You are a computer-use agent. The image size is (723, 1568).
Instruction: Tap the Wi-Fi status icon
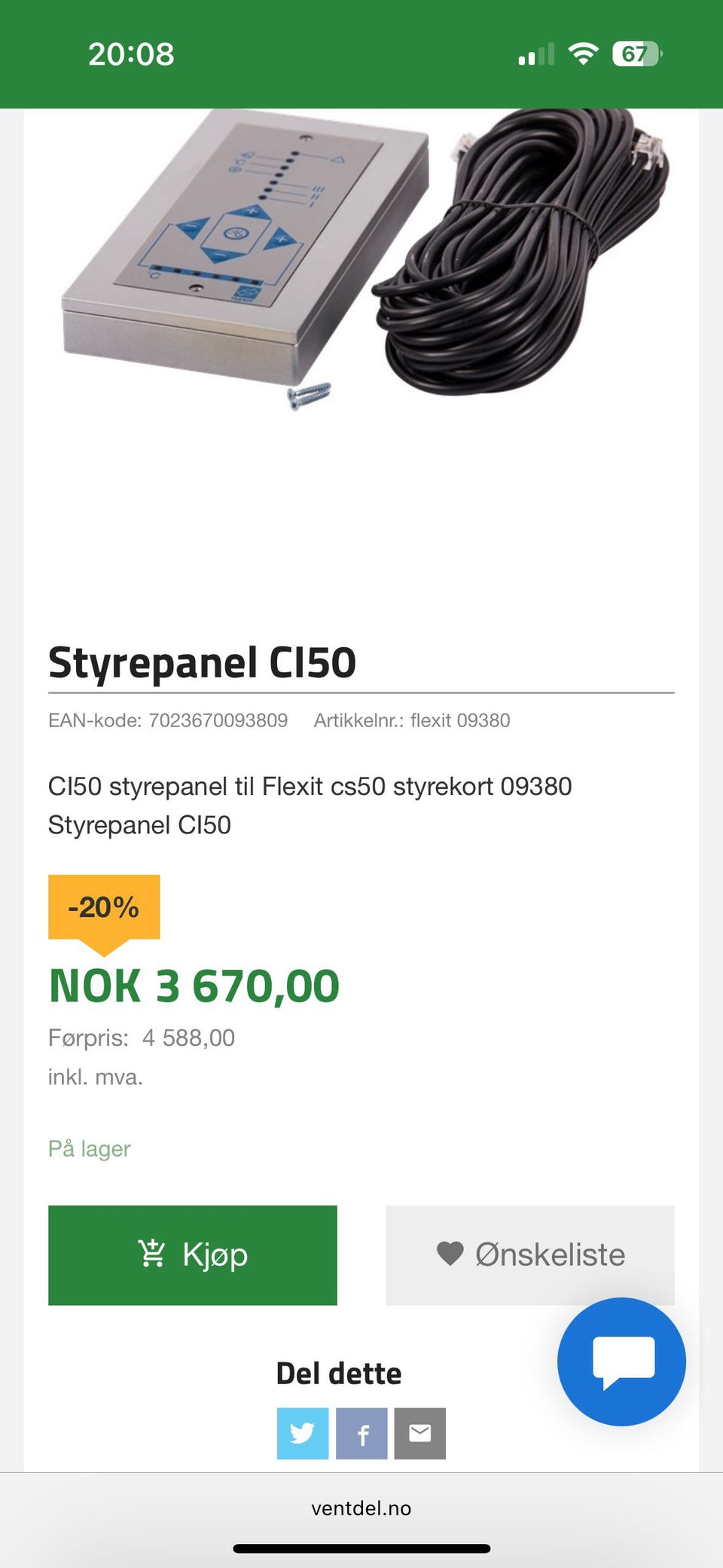pyautogui.click(x=582, y=53)
